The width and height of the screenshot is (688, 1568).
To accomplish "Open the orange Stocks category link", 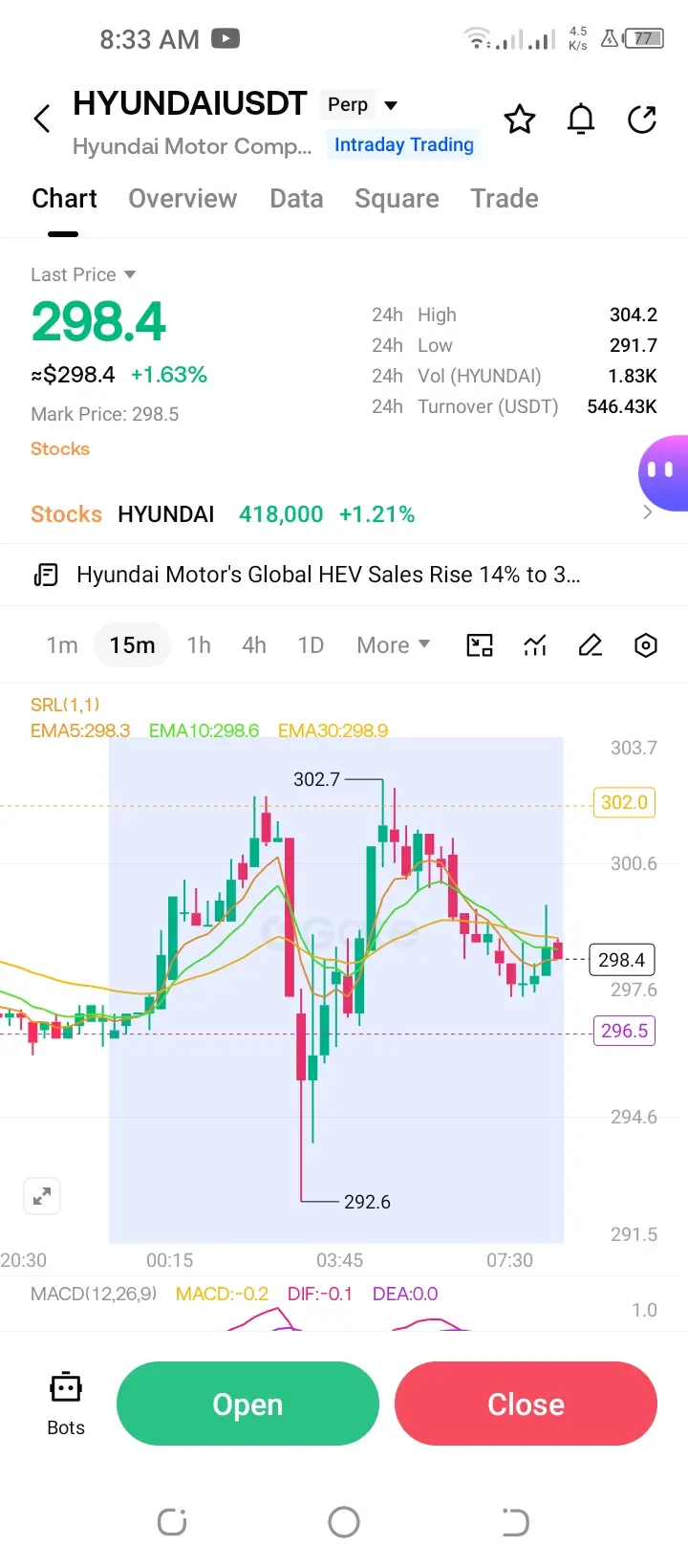I will coord(60,448).
